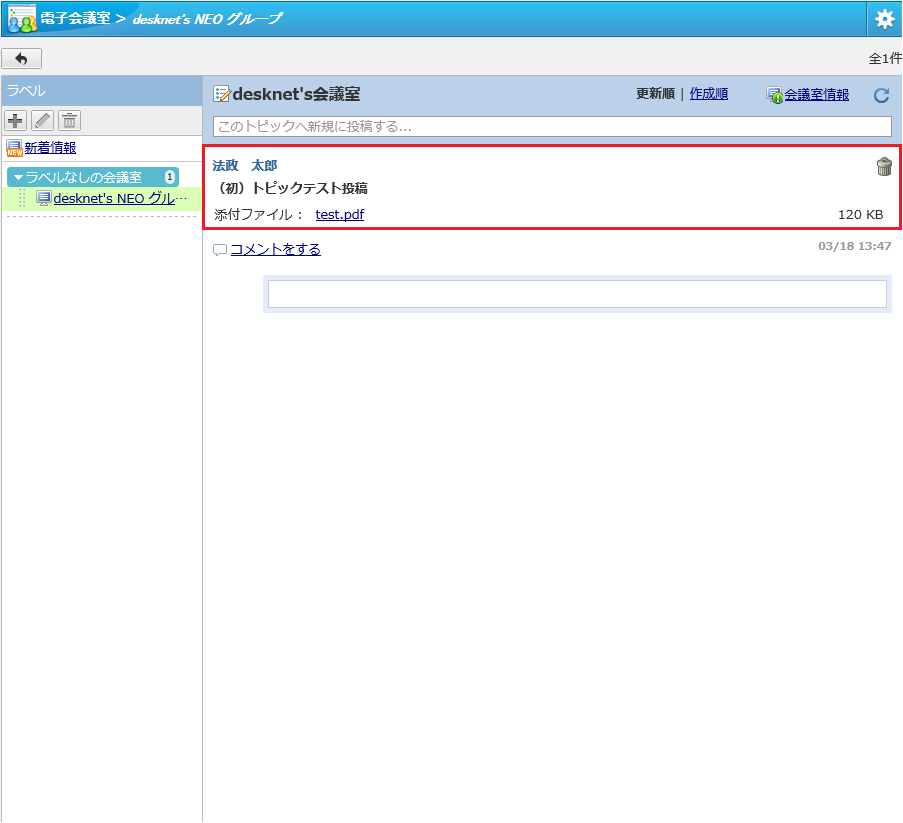Sort topics by 更新順
903x823 pixels.
655,93
